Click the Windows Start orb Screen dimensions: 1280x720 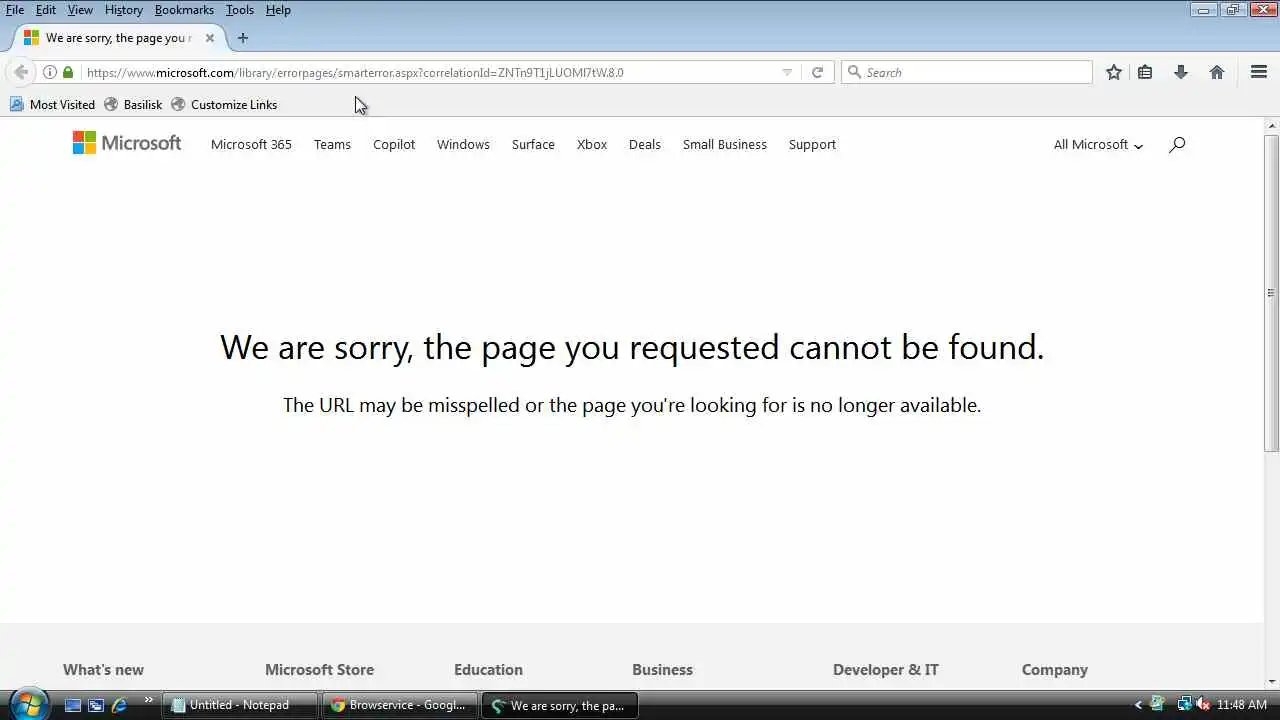(27, 704)
